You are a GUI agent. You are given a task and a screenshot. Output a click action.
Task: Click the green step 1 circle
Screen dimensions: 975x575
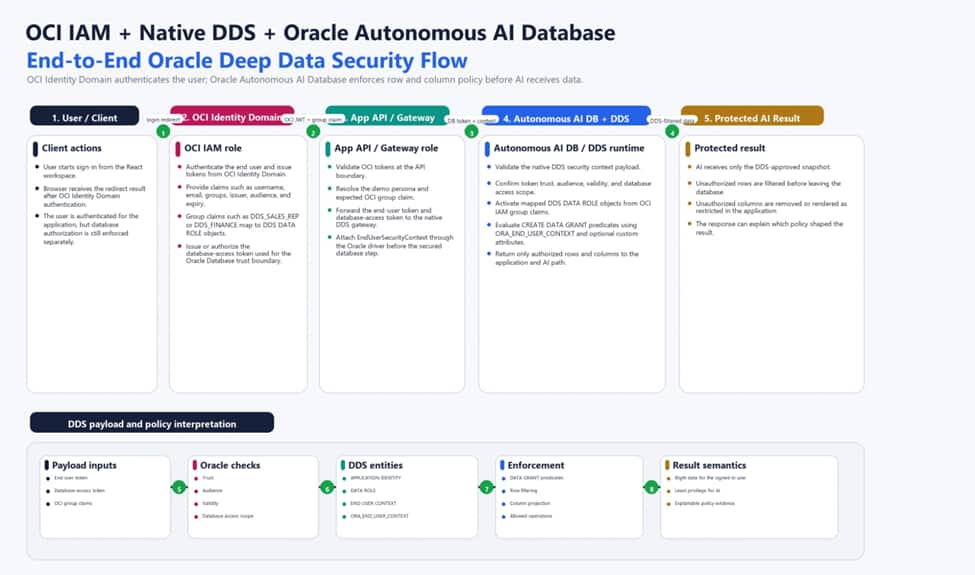[163, 131]
